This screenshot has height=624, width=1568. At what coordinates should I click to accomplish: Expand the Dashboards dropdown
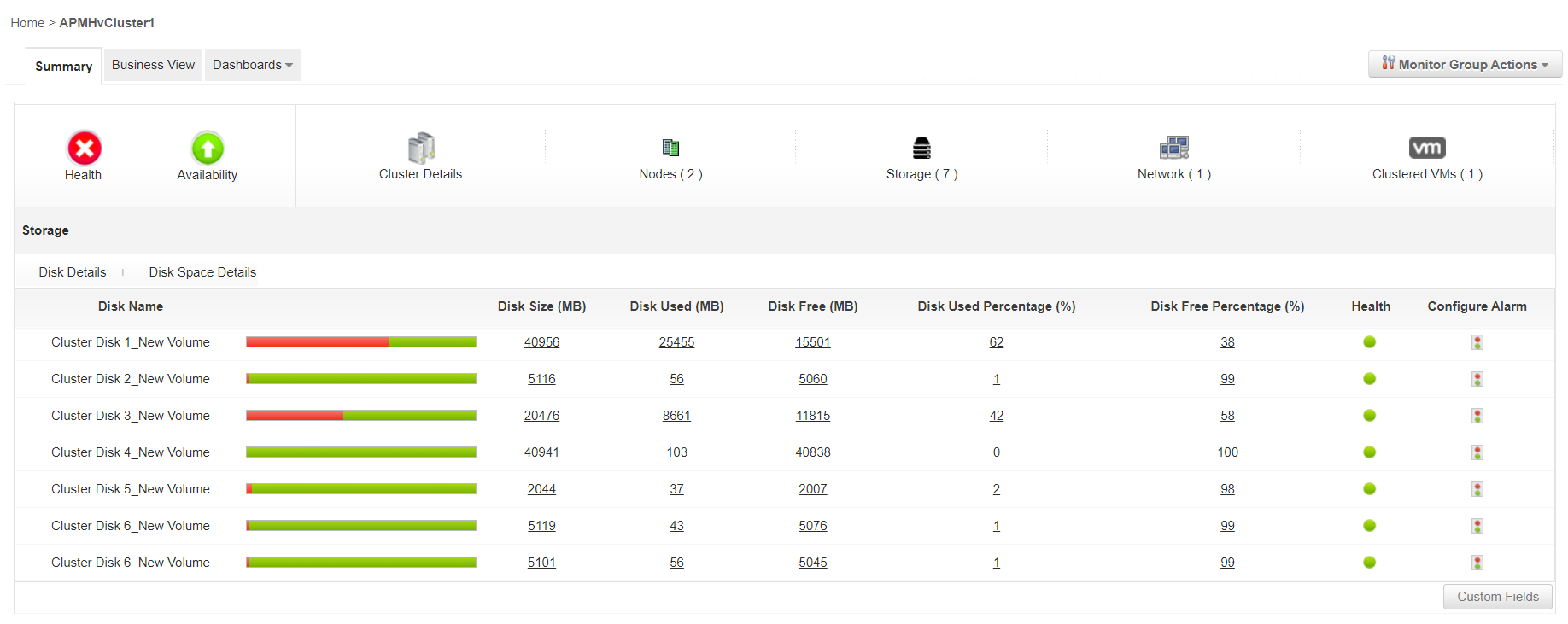point(253,65)
